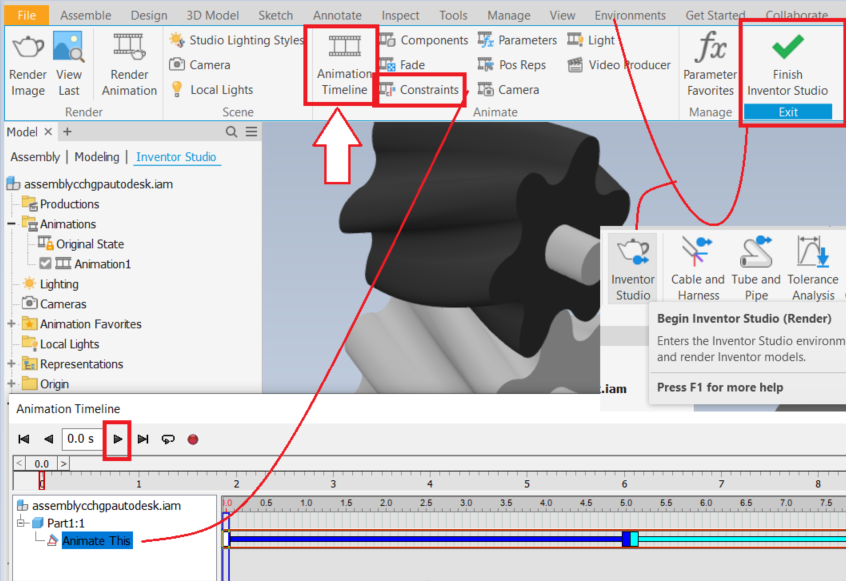This screenshot has width=846, height=581.
Task: Select assemblycchgpautodesk.iam in timeline tree
Action: tap(99, 505)
